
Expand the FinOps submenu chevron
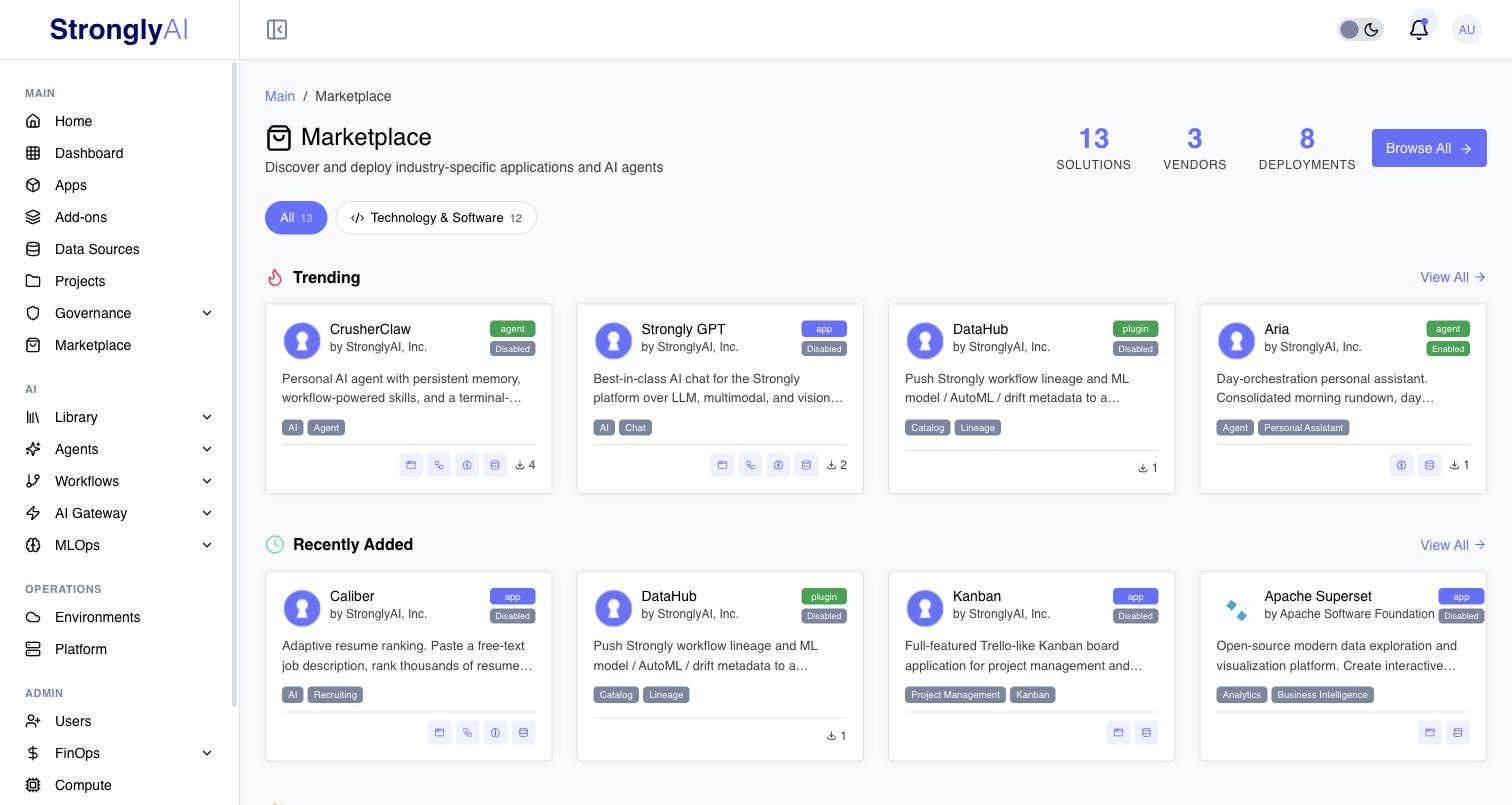pyautogui.click(x=207, y=753)
